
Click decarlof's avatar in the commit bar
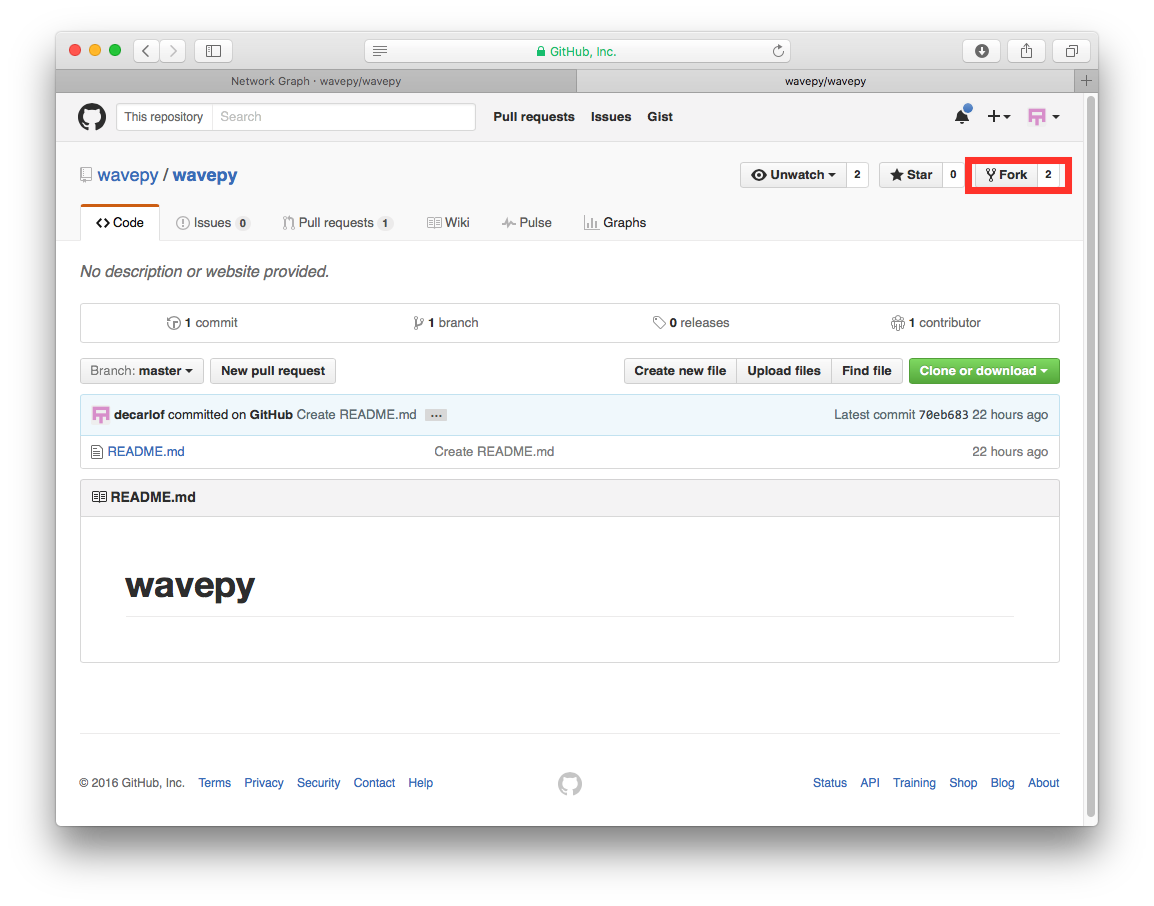tap(101, 414)
